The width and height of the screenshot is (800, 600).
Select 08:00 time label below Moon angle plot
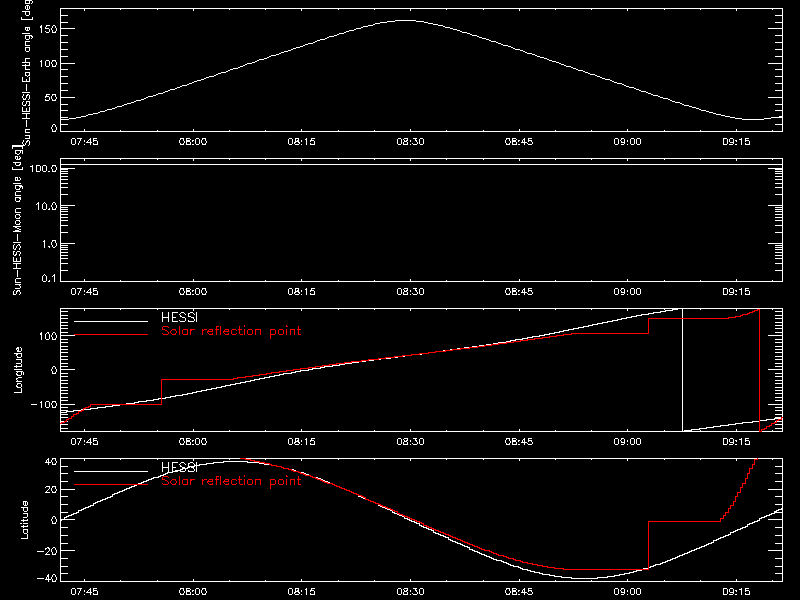coord(193,291)
